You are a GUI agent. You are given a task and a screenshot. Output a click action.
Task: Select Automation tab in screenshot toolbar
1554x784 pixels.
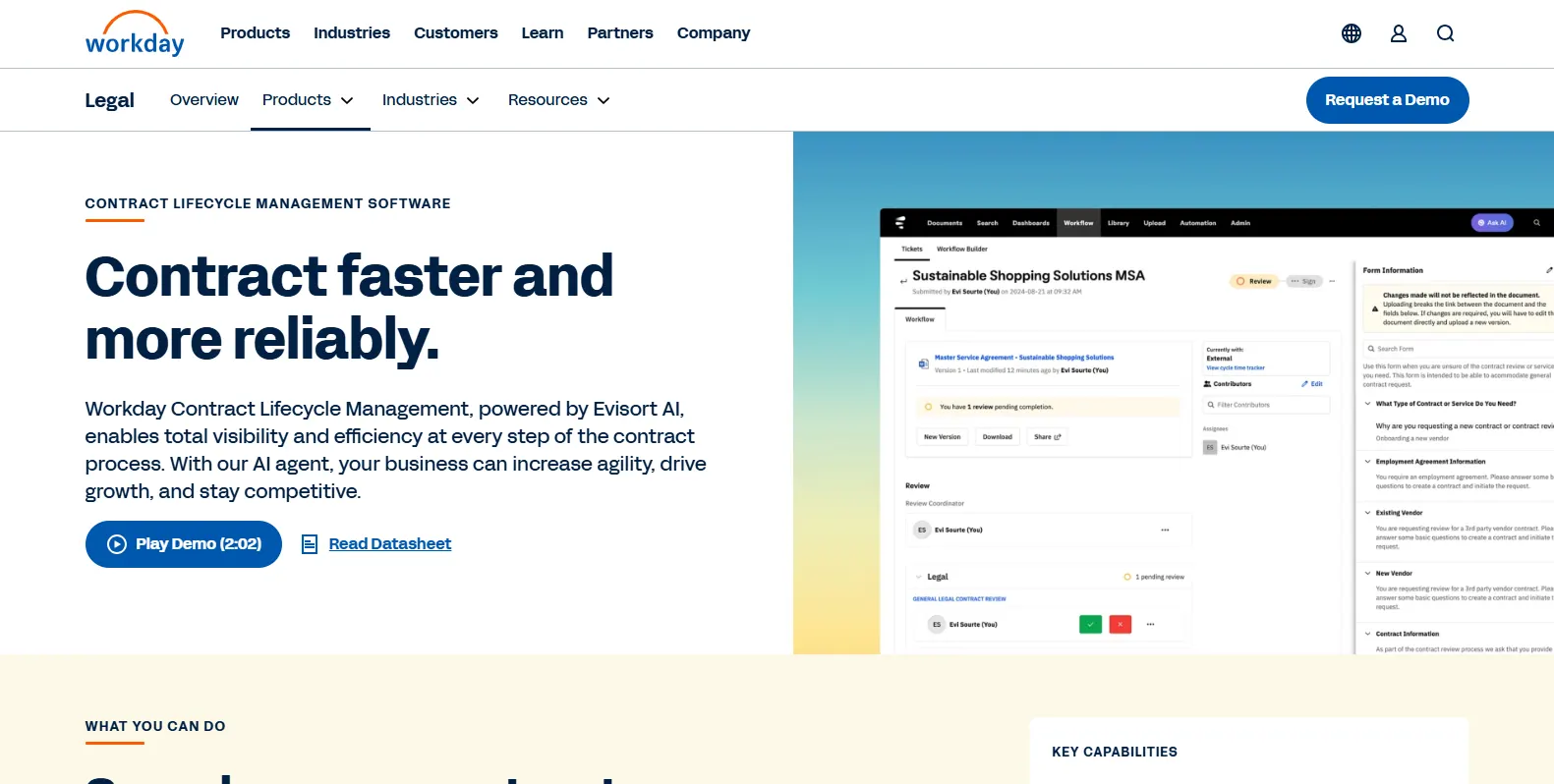coord(1198,223)
